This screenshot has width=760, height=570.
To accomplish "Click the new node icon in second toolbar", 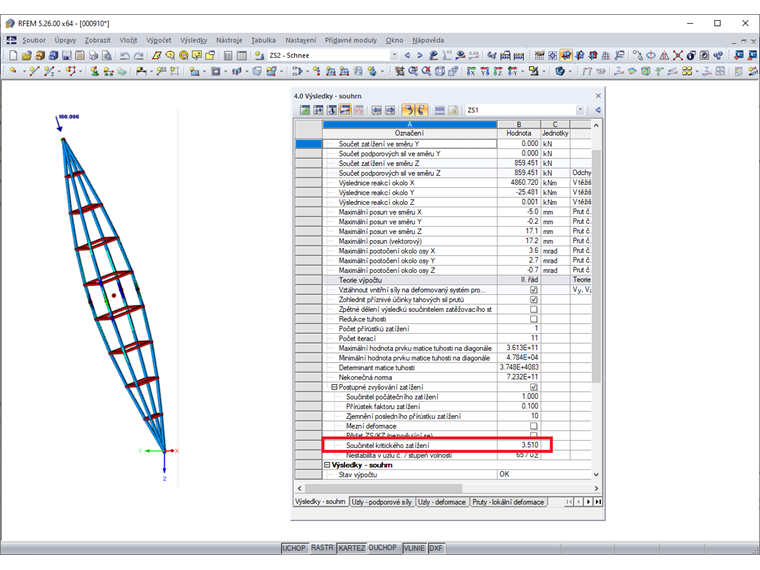I will [13, 71].
